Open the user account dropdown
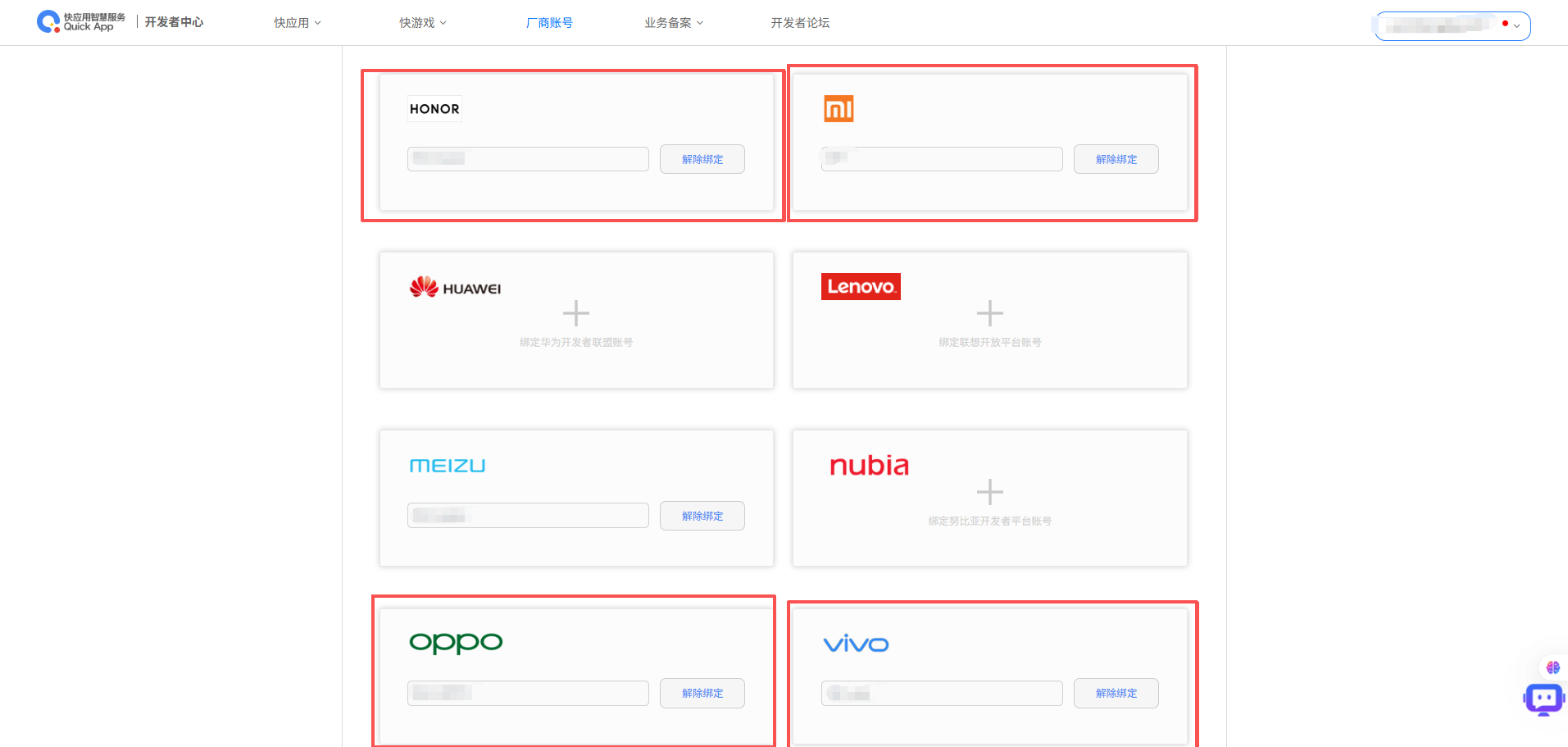This screenshot has width=1568, height=747. pos(1452,25)
